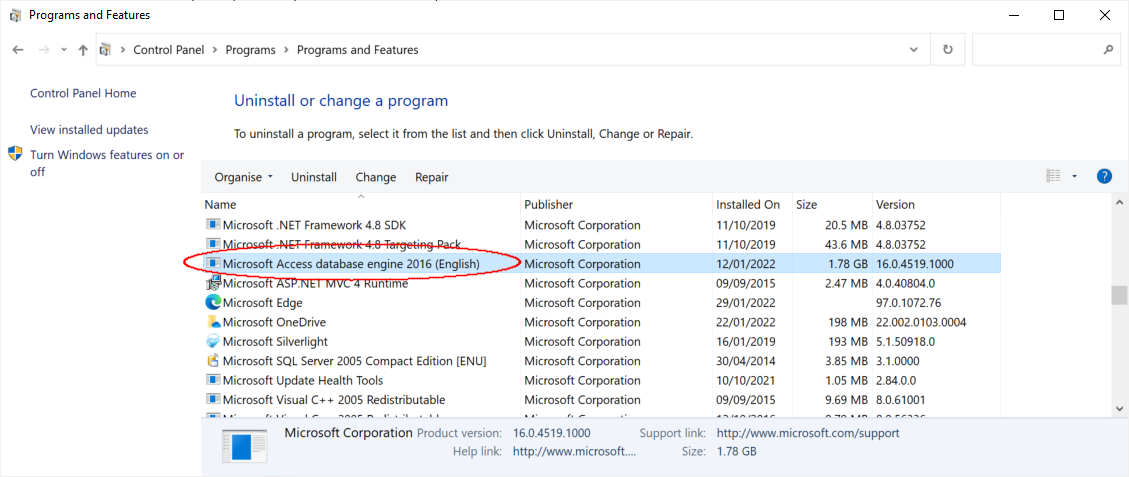Sort list by Installed On column

tap(748, 204)
